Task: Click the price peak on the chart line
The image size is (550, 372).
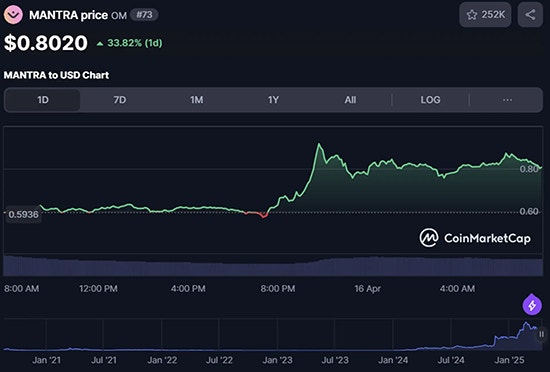Action: coord(319,144)
